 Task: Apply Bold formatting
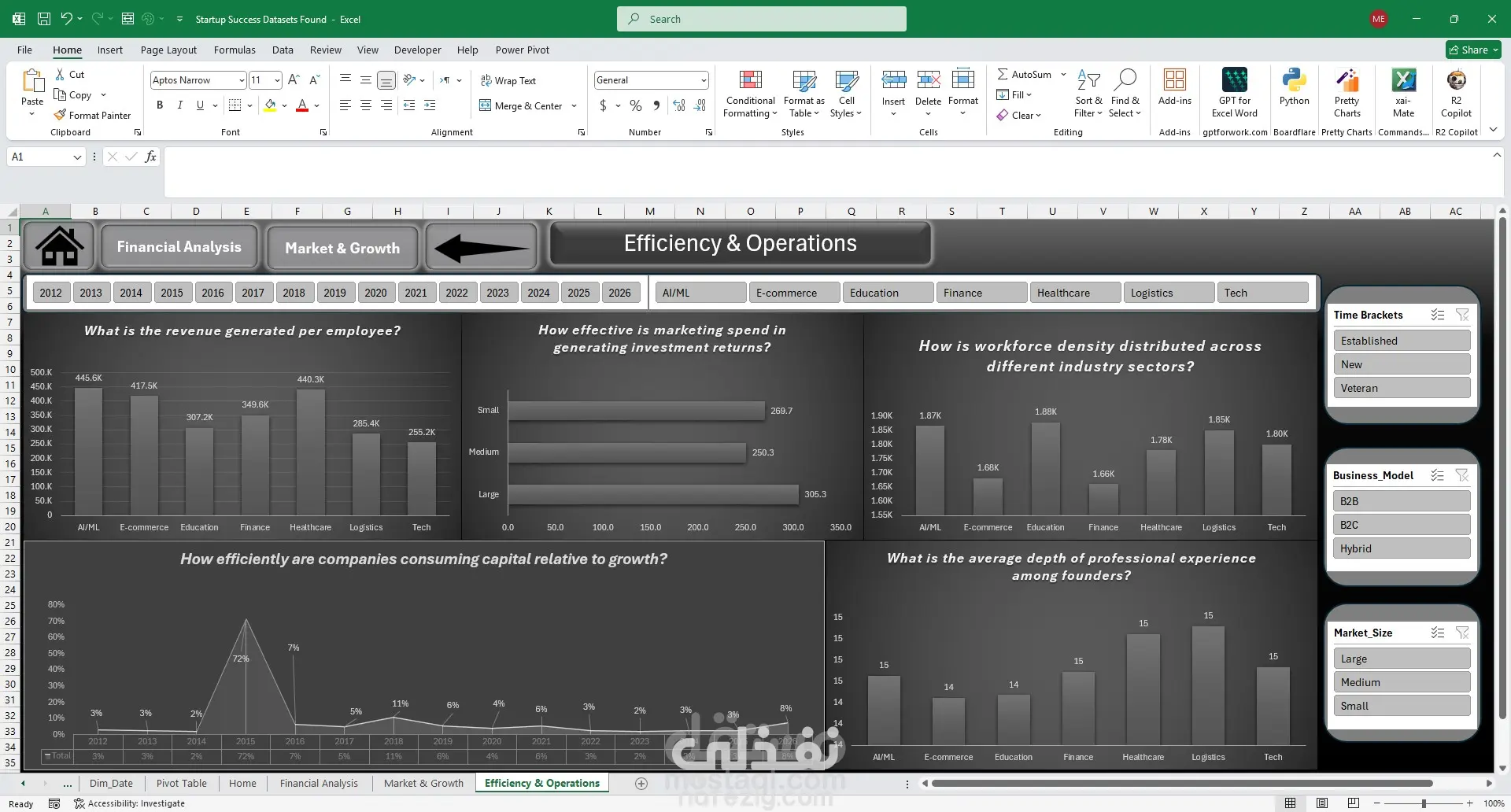pos(160,105)
